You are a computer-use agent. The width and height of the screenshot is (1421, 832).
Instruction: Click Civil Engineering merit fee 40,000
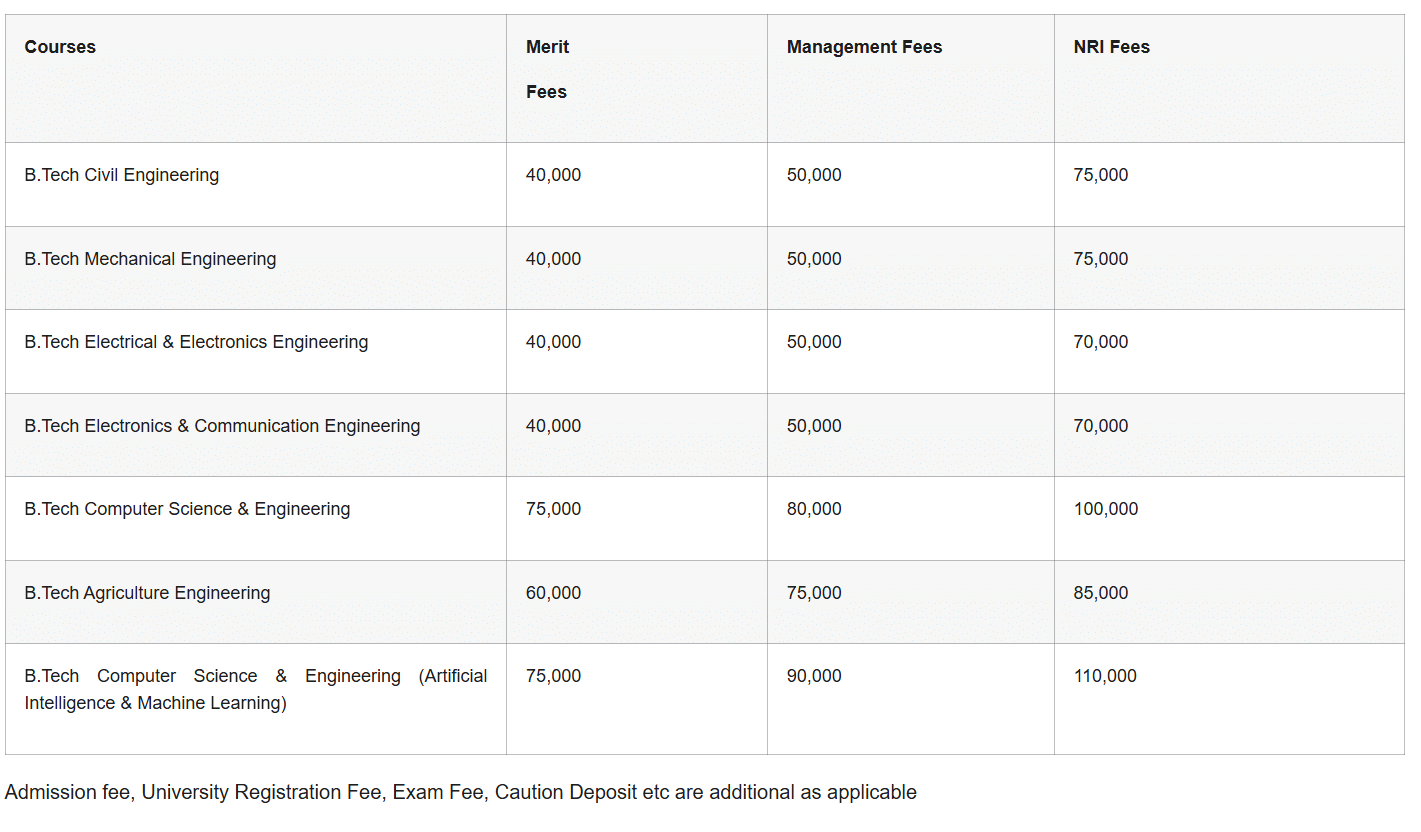(x=553, y=175)
